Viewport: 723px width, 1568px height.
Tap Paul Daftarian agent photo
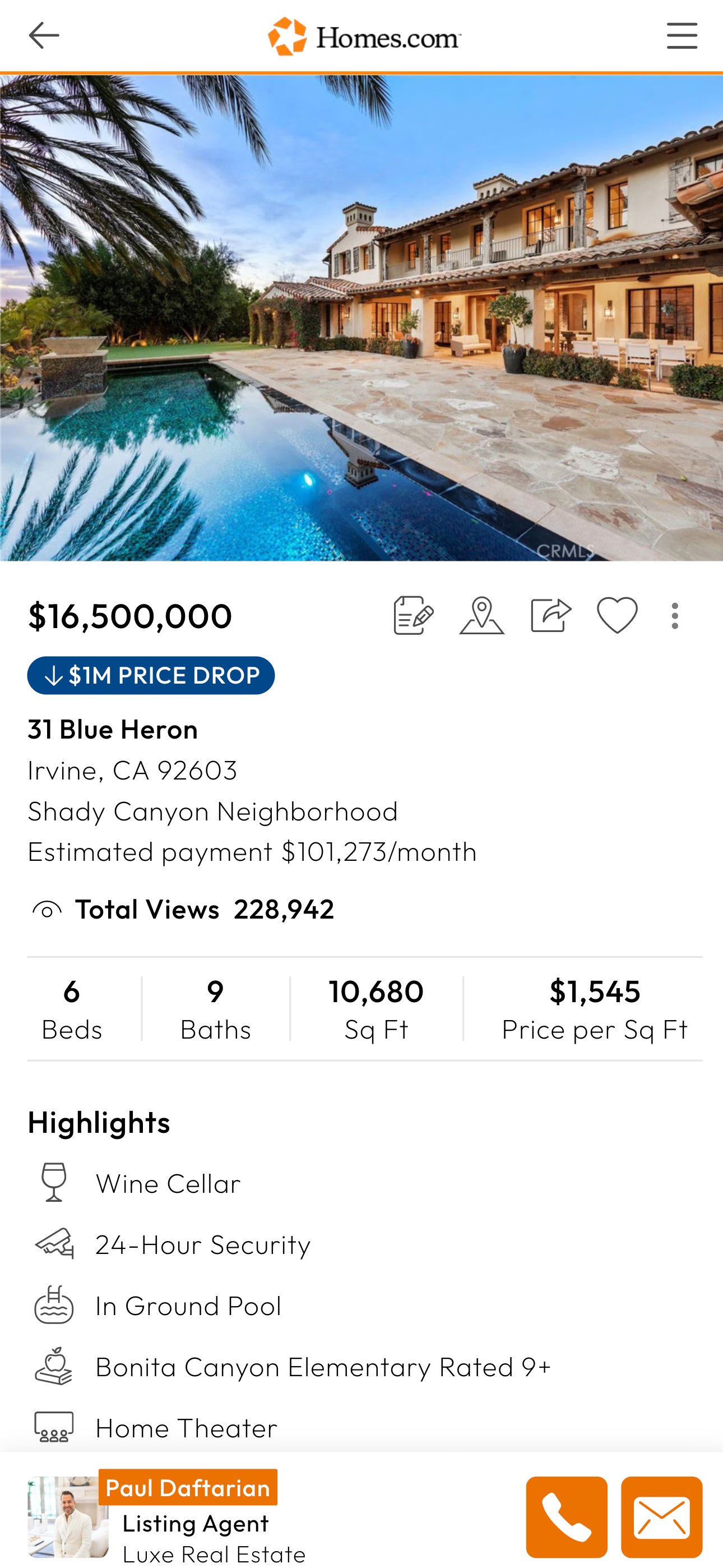(68, 1516)
